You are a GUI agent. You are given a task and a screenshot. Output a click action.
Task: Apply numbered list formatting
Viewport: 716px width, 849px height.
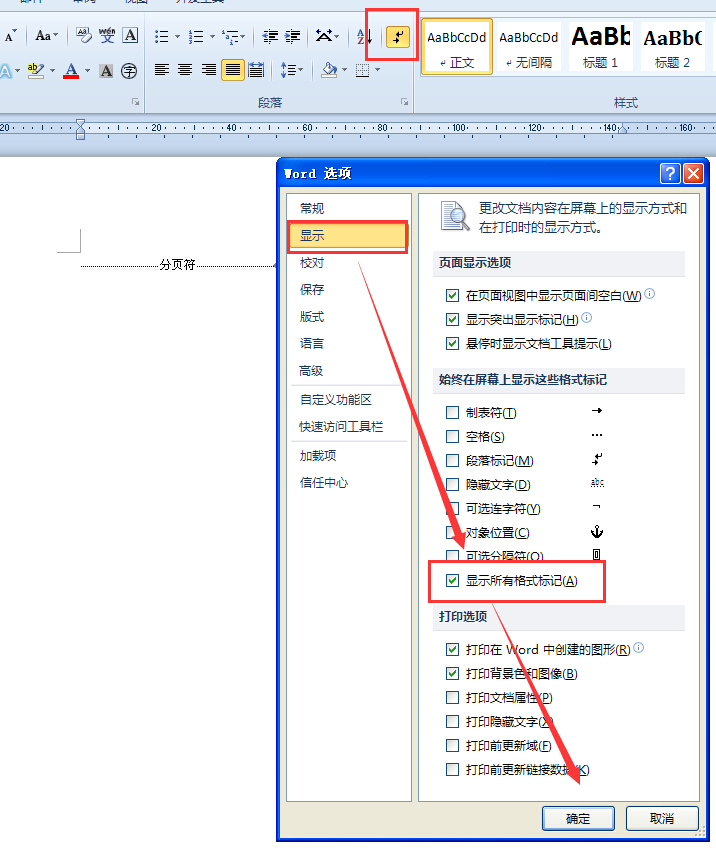196,37
